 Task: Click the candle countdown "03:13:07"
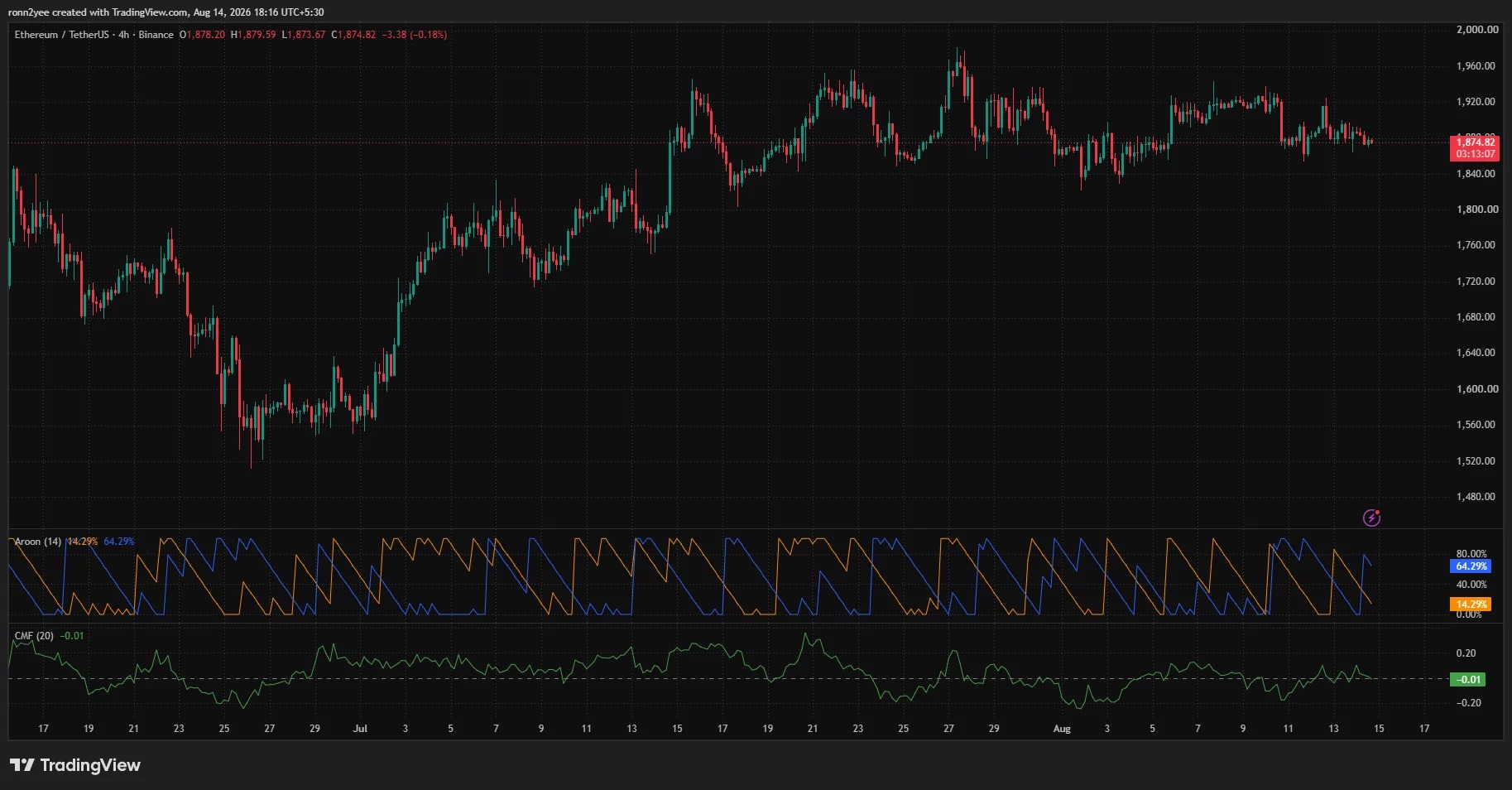[x=1476, y=154]
